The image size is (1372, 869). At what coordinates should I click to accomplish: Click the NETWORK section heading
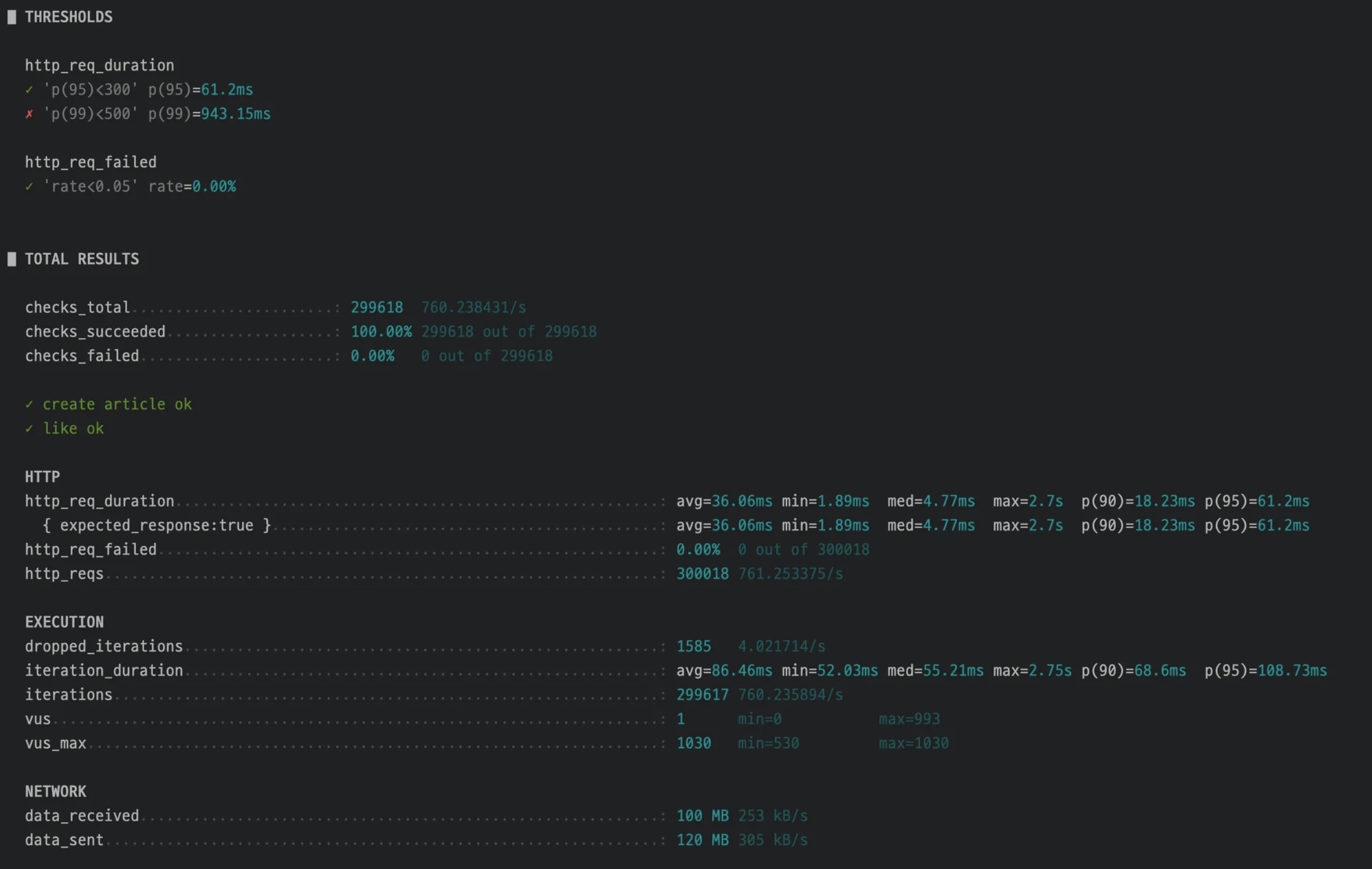coord(55,792)
